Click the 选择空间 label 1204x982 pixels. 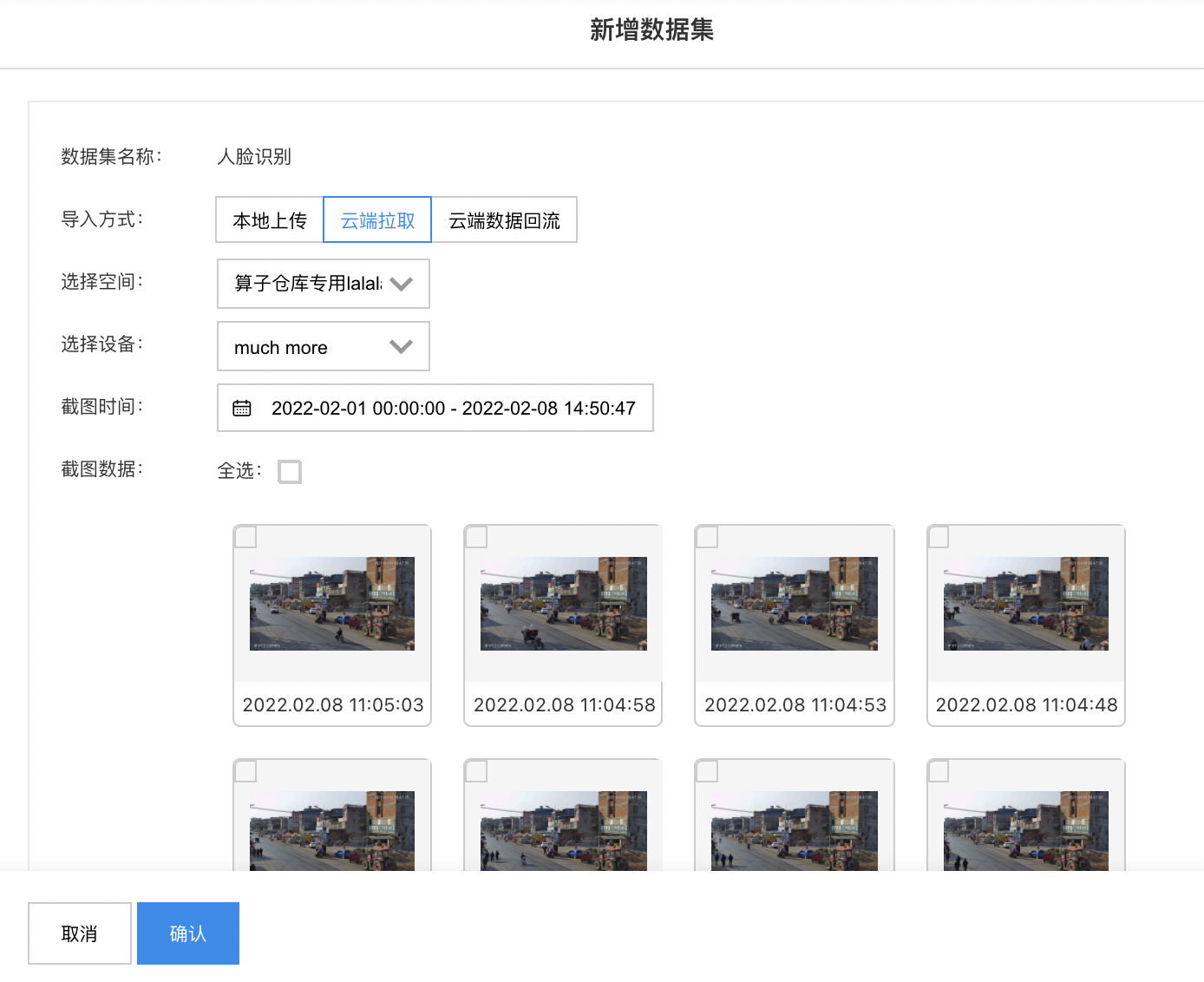pos(101,282)
